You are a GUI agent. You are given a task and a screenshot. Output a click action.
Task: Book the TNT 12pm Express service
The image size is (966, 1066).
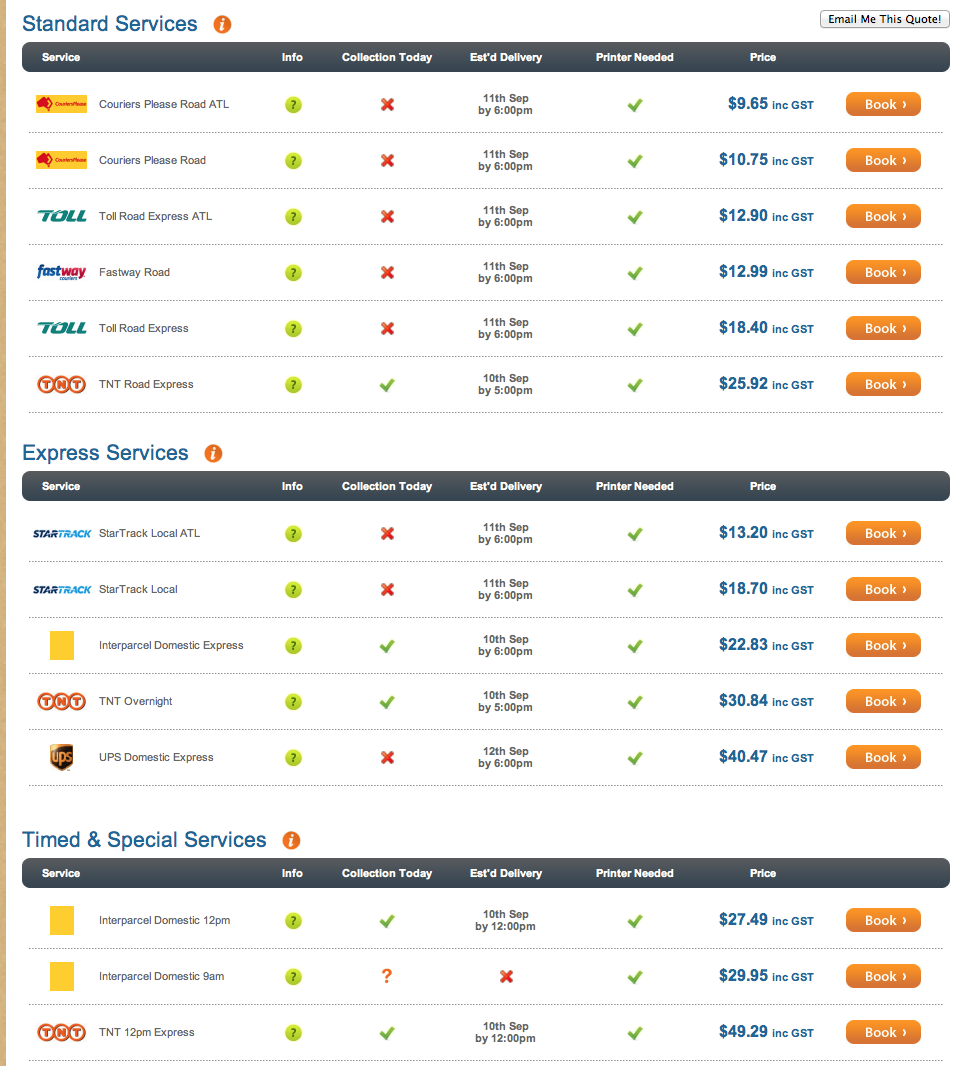[883, 1032]
